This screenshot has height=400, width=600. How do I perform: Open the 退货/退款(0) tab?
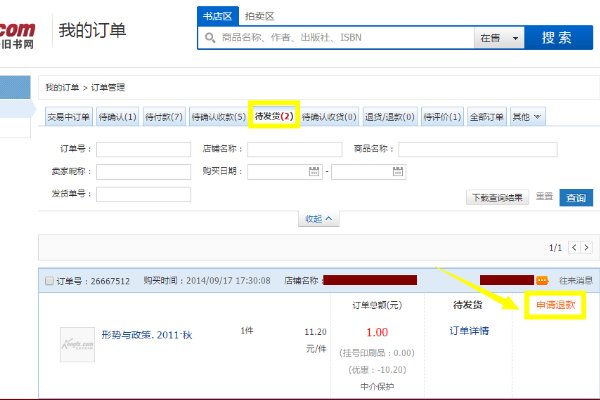click(390, 117)
